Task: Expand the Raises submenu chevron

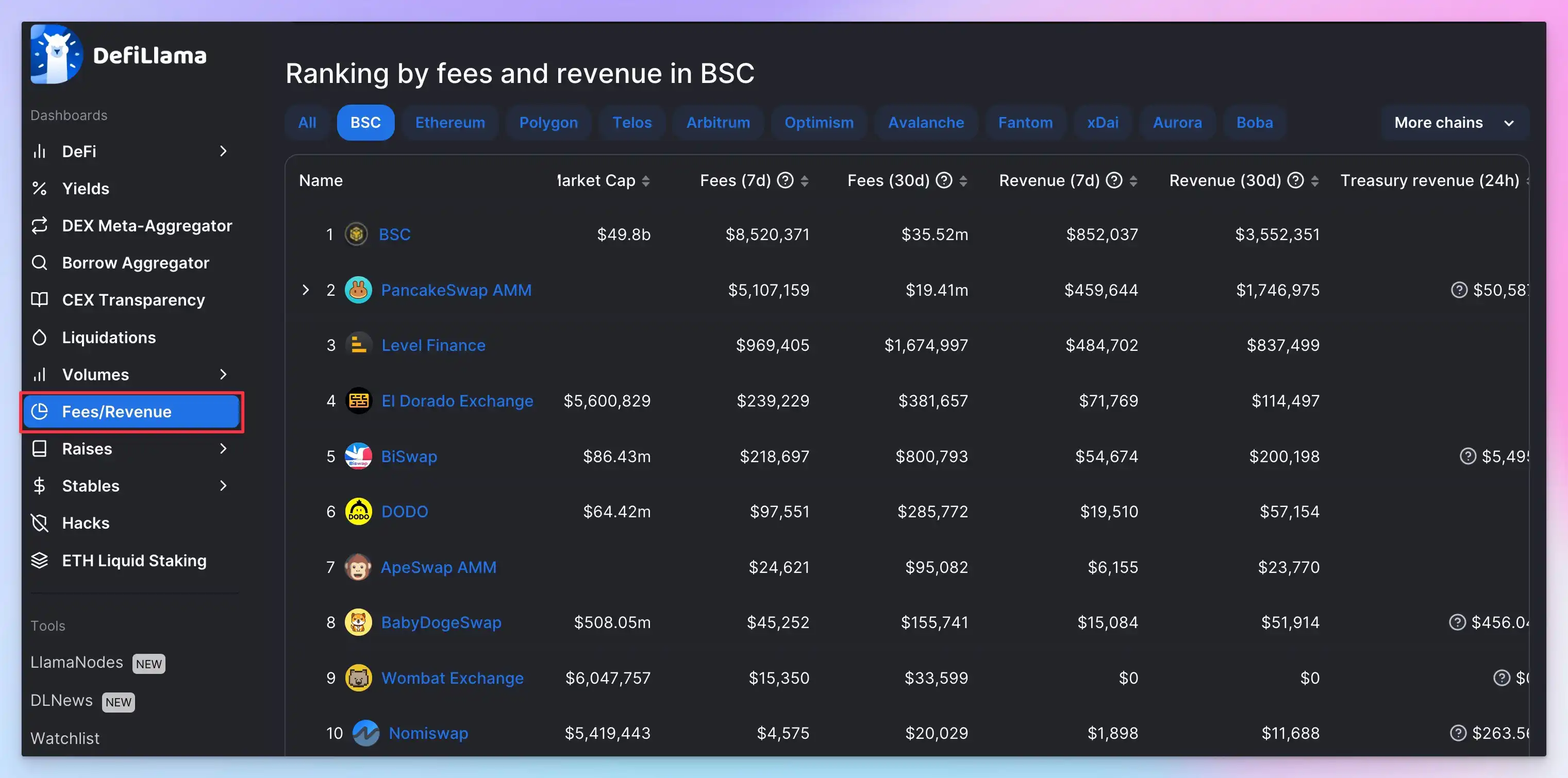Action: [x=223, y=448]
